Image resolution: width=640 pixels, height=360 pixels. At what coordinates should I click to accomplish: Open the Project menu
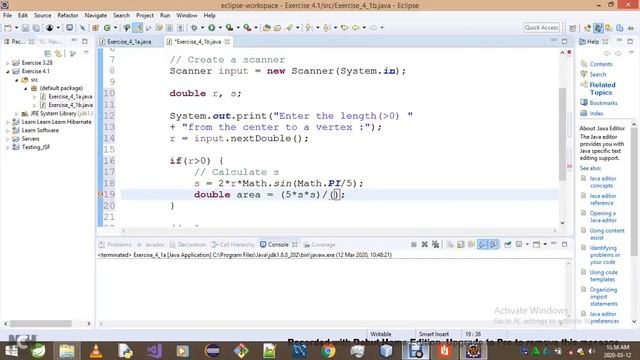tap(145, 15)
